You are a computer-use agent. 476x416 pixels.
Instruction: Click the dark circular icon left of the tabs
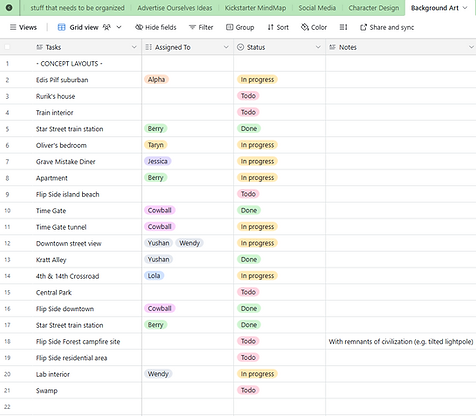point(9,7)
